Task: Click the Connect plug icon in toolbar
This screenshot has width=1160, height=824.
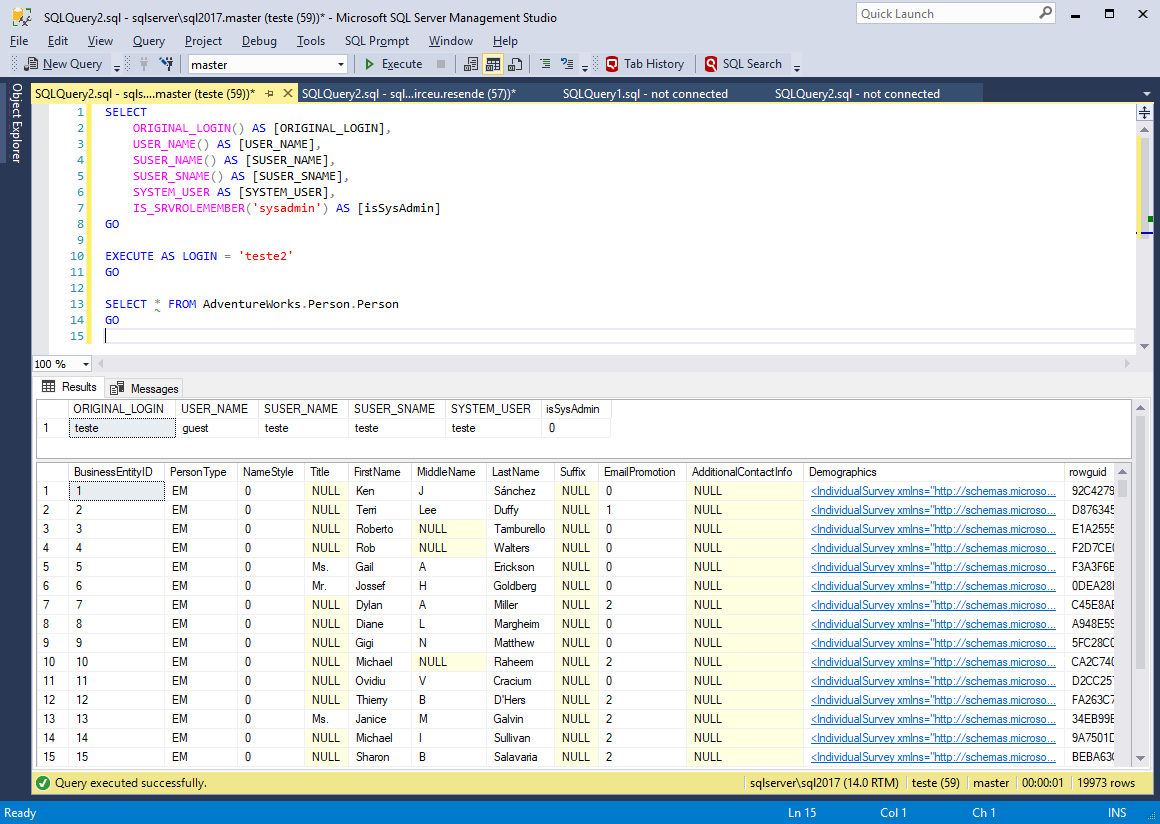Action: click(x=144, y=64)
